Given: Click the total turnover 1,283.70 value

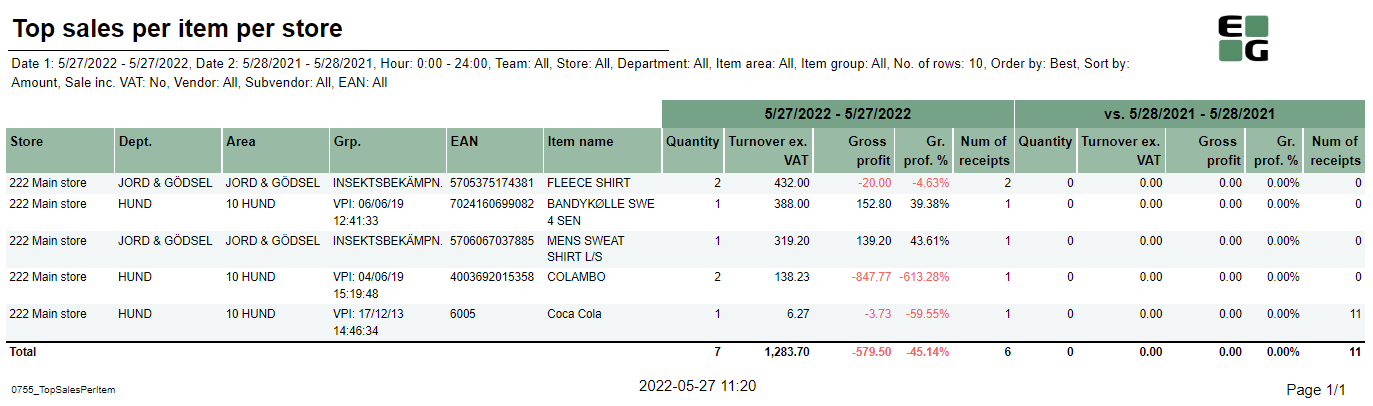Looking at the screenshot, I should (x=787, y=352).
